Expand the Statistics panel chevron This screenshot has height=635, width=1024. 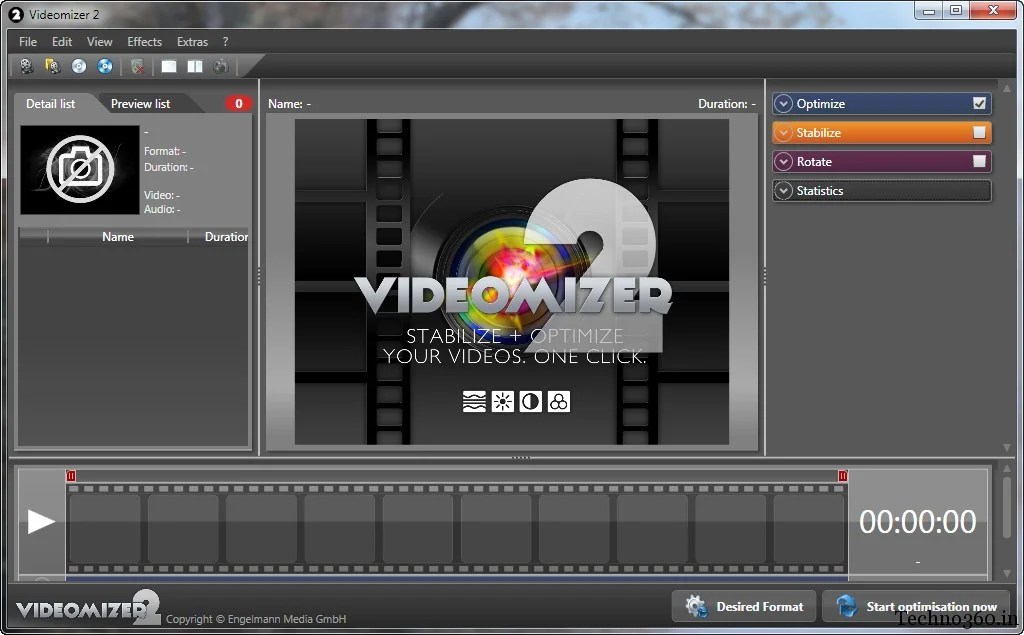pyautogui.click(x=783, y=191)
